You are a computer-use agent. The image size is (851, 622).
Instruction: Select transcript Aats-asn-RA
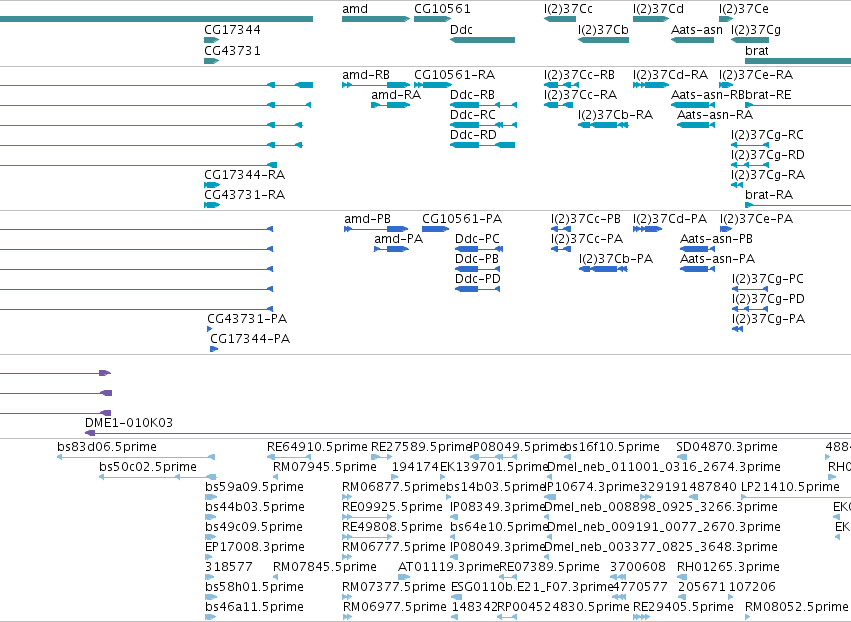[696, 125]
